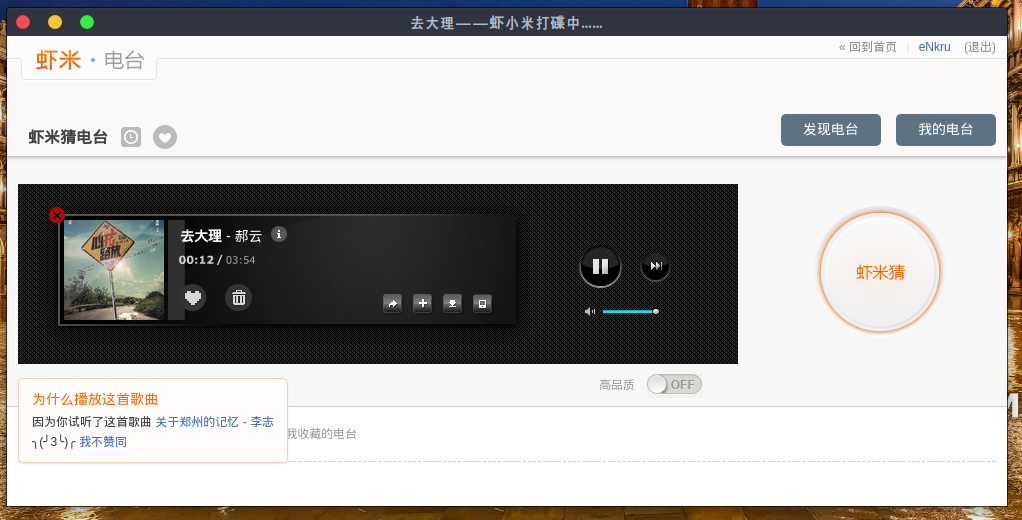Pause the playing song

600,267
